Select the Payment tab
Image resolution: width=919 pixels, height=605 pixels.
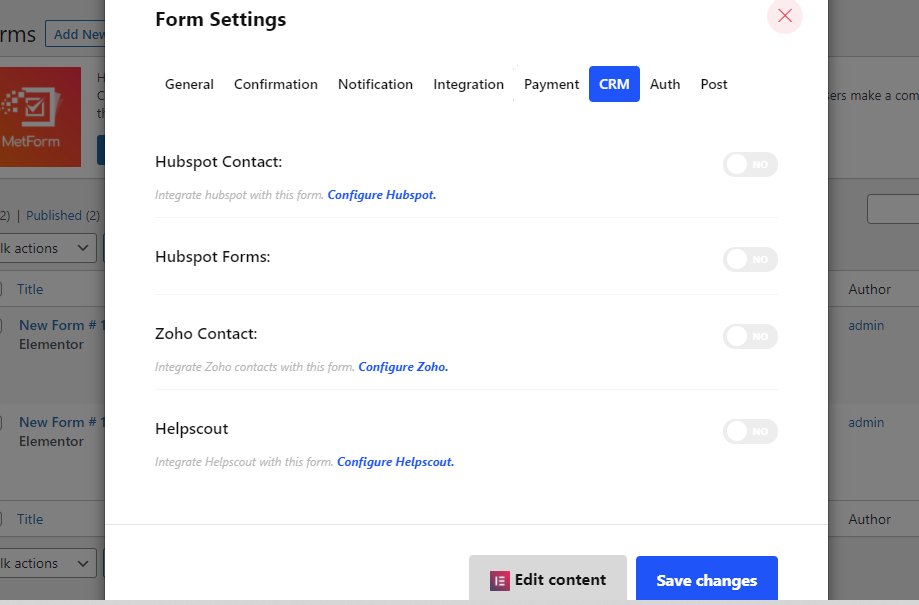tap(552, 84)
